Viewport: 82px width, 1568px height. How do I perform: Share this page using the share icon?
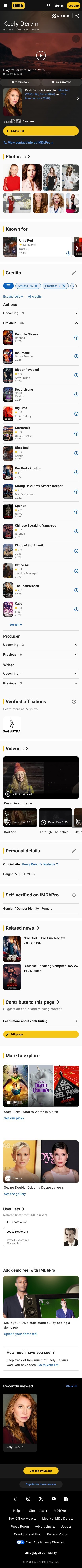[x=77, y=16]
